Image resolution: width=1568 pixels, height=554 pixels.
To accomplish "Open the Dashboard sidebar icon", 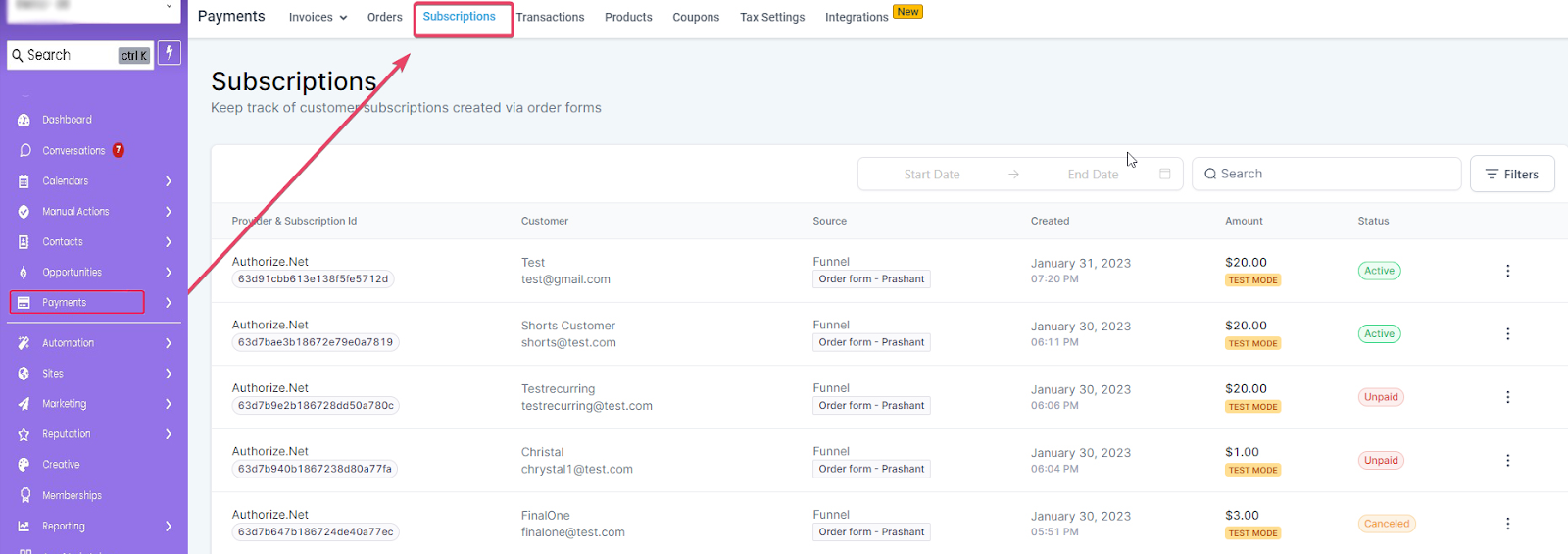I will click(x=24, y=120).
